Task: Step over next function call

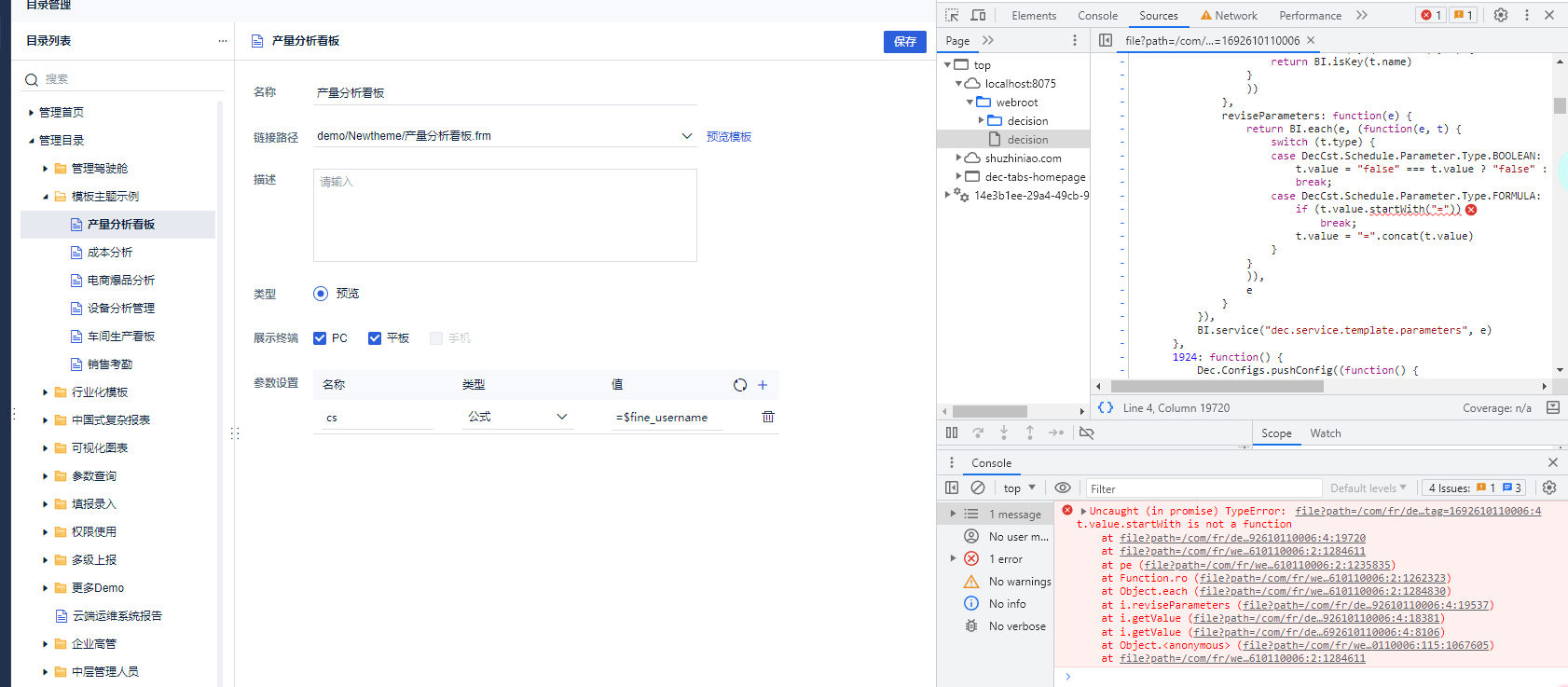Action: pyautogui.click(x=978, y=433)
